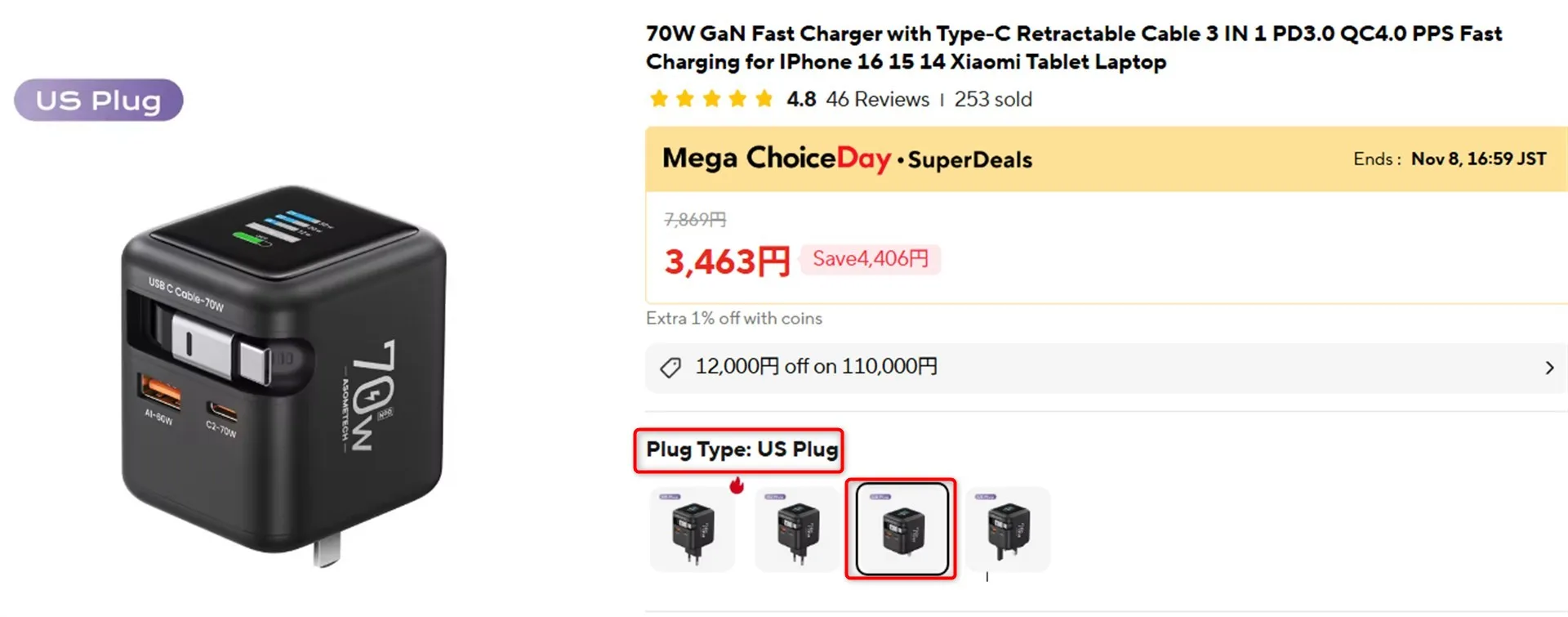Click the last gold rating star

tap(764, 100)
